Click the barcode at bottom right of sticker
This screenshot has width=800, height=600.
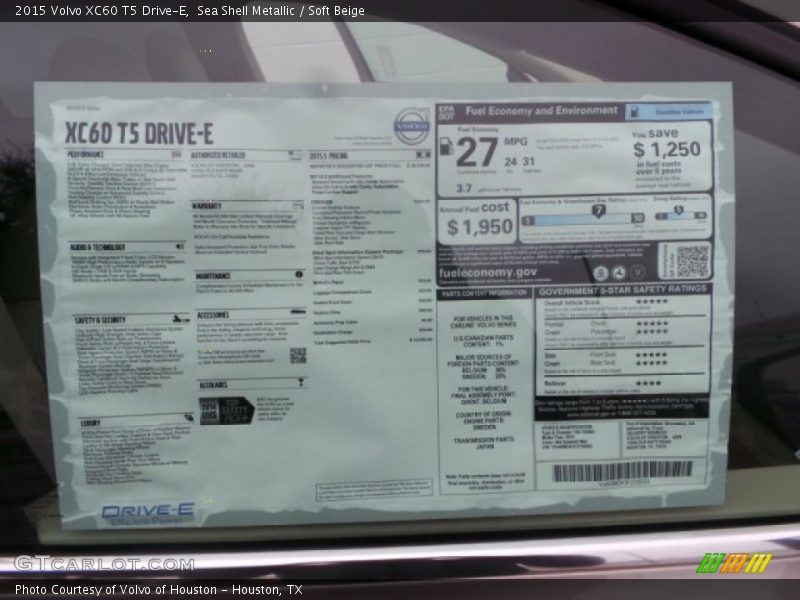[x=623, y=471]
